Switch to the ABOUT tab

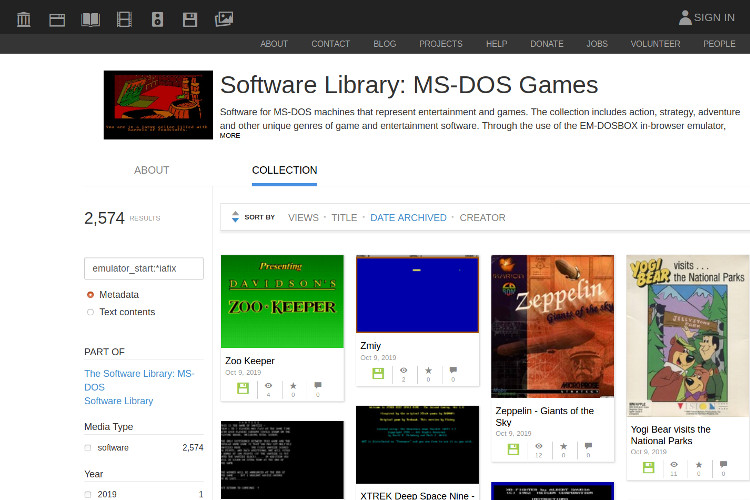[151, 170]
